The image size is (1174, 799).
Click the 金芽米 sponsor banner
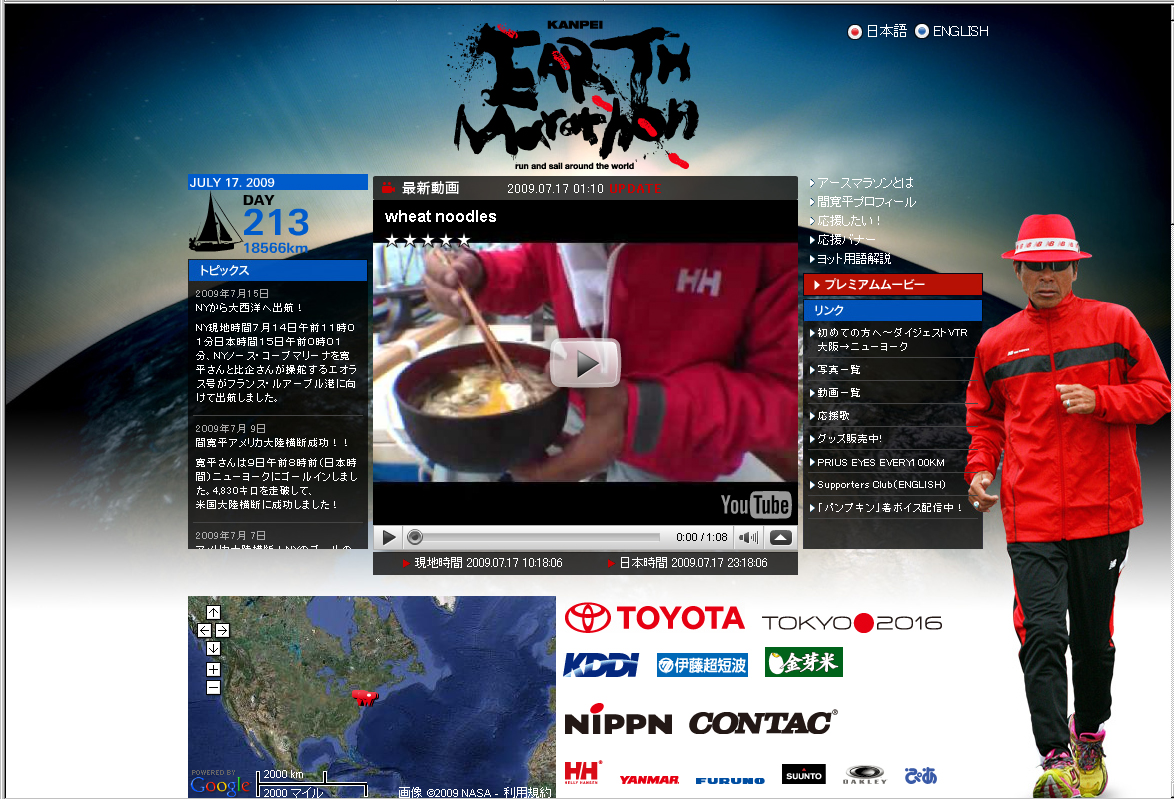pyautogui.click(x=803, y=662)
